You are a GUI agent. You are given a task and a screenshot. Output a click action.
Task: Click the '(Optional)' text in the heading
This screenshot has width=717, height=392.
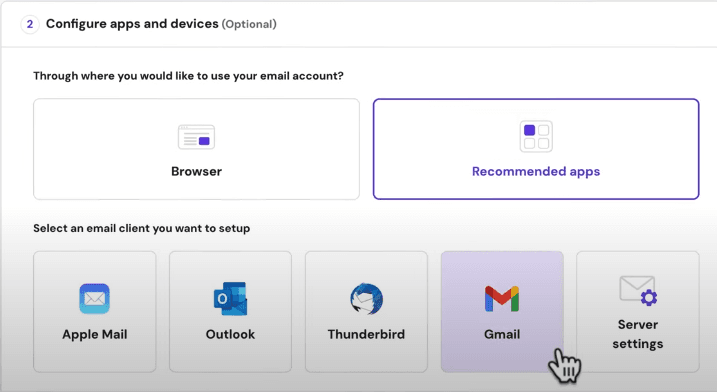coord(249,24)
